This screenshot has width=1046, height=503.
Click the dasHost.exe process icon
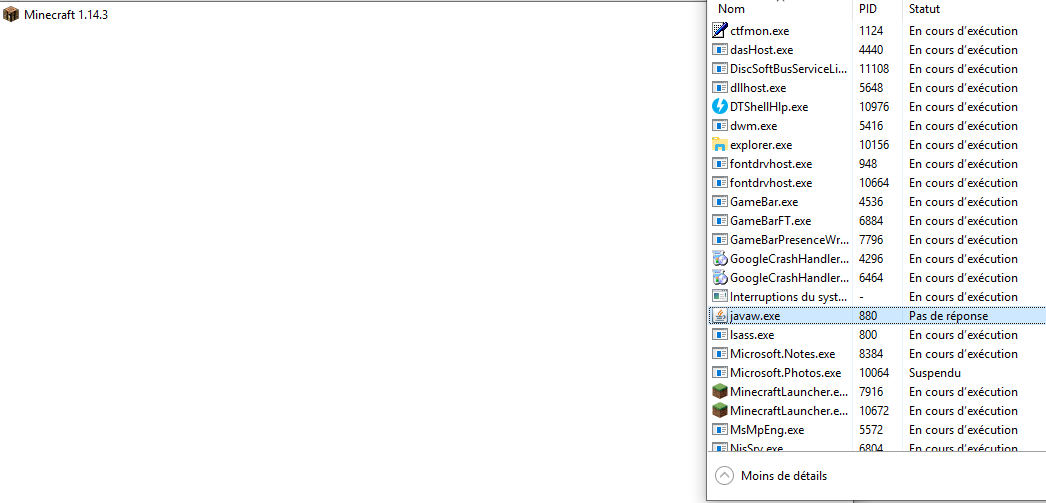point(719,49)
